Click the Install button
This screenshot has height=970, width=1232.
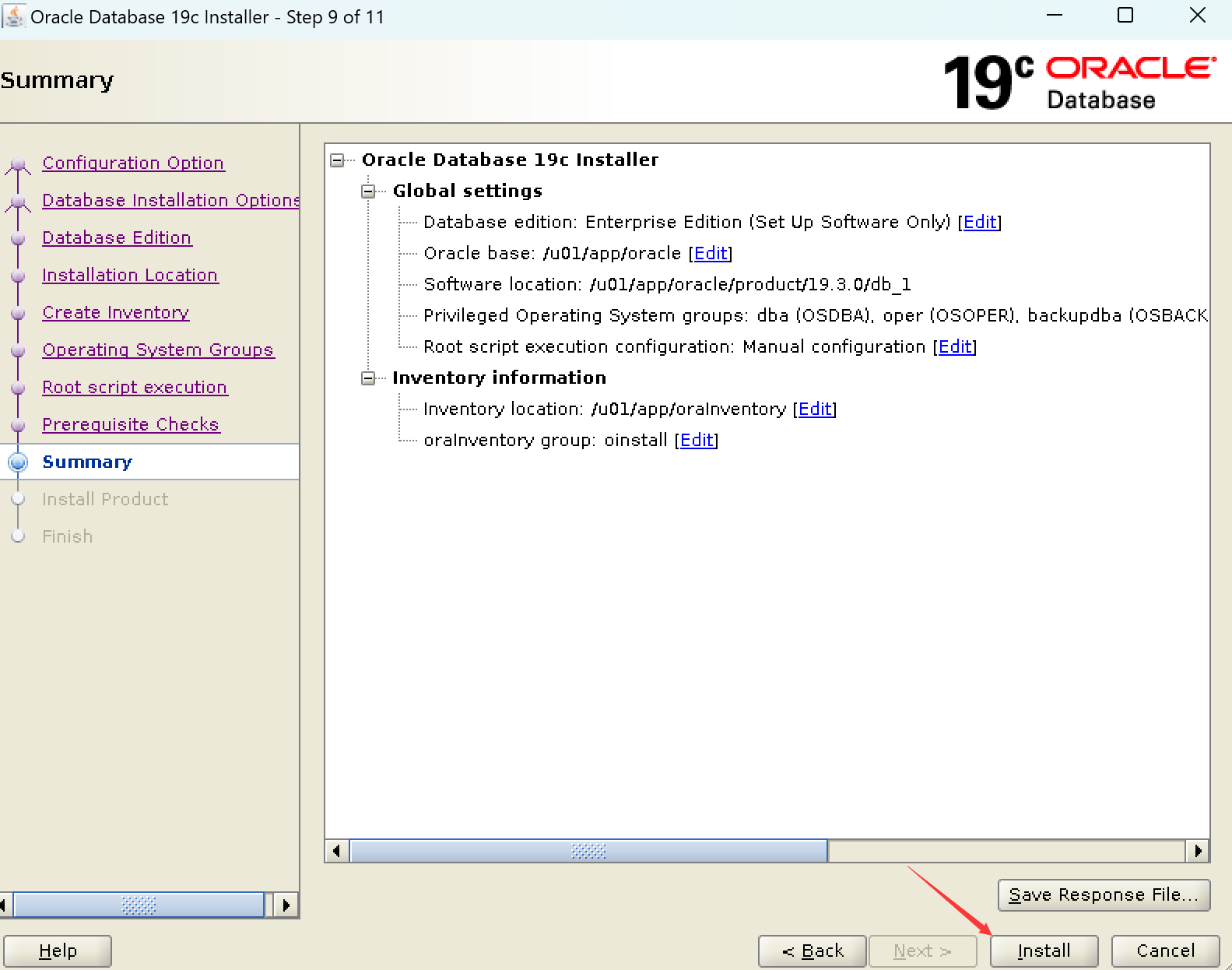point(1044,951)
